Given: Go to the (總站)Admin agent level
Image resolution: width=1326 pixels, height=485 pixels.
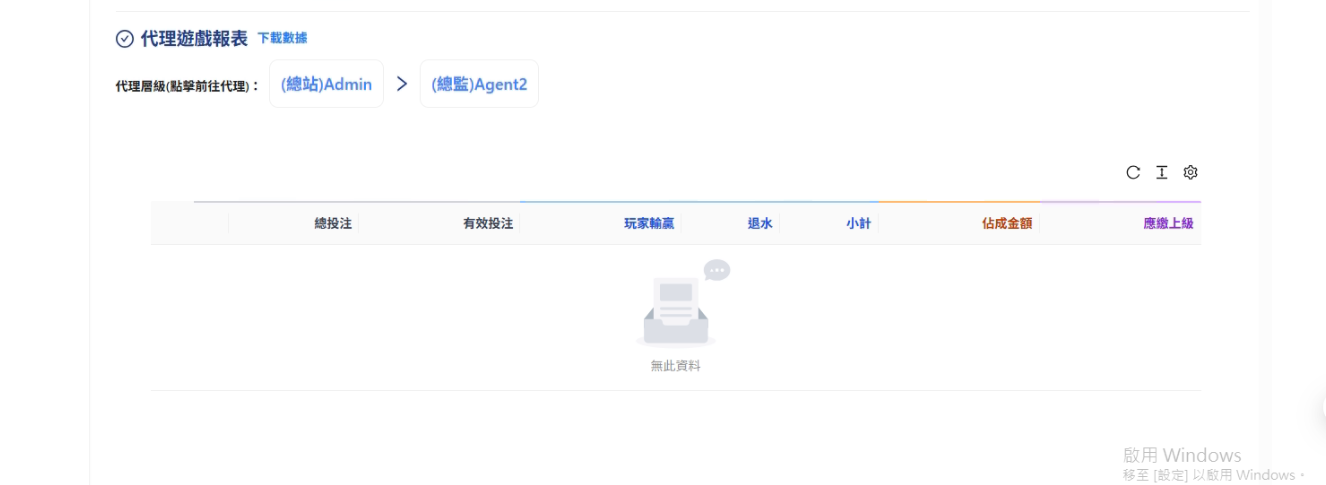Looking at the screenshot, I should [326, 84].
